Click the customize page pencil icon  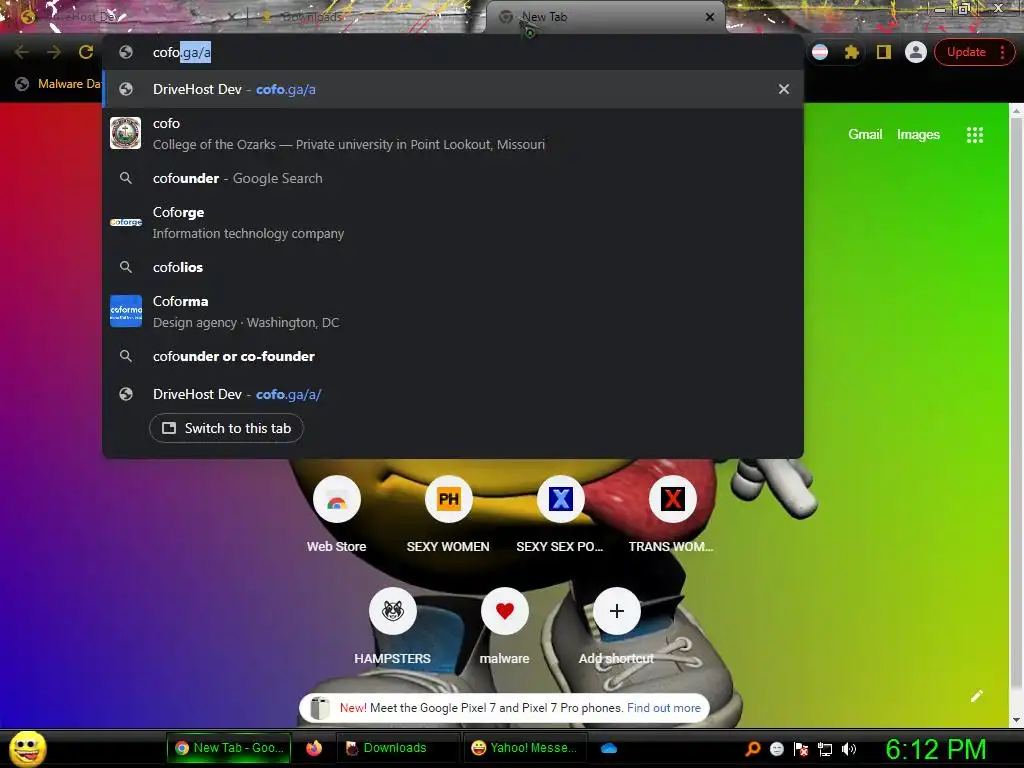tap(976, 696)
